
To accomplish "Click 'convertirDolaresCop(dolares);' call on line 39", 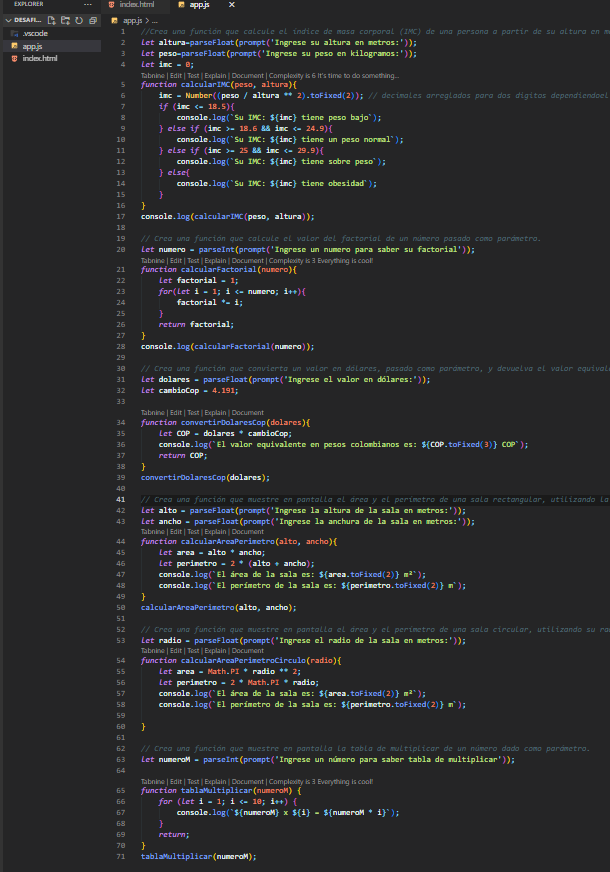I will click(x=205, y=478).
